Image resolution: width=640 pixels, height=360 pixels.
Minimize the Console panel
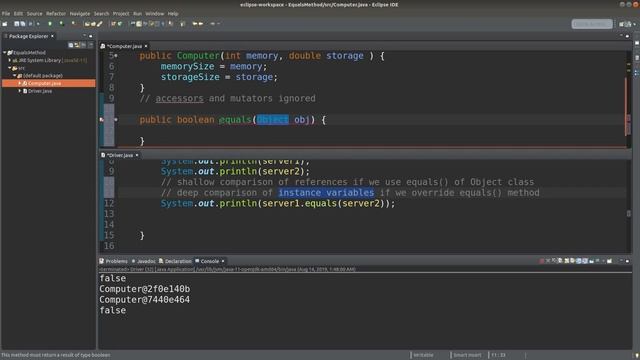[x=621, y=260]
